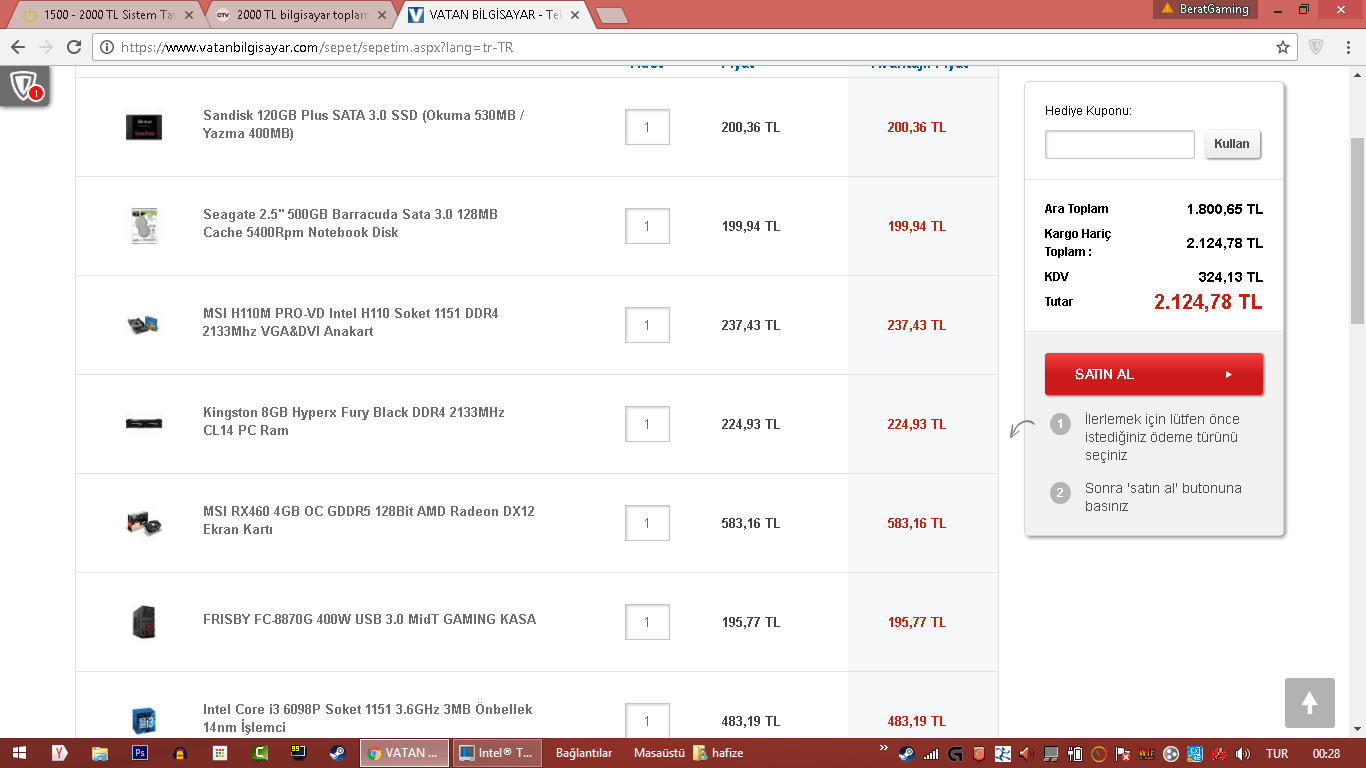Focus the Hediye Kuponu input field
The image size is (1366, 768).
[x=1120, y=144]
